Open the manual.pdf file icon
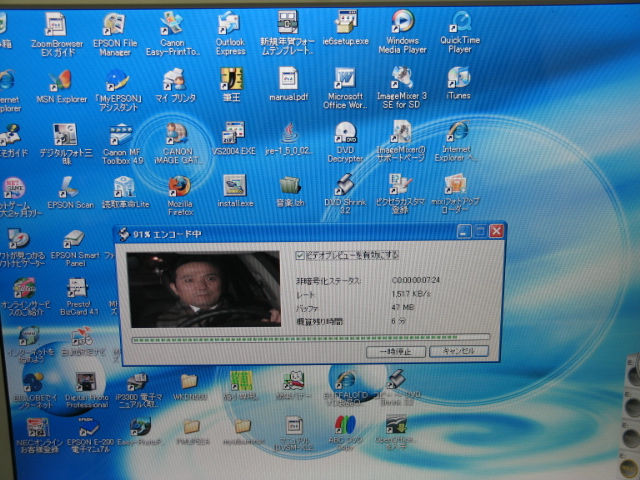Viewport: 640px width, 480px height. coord(288,79)
